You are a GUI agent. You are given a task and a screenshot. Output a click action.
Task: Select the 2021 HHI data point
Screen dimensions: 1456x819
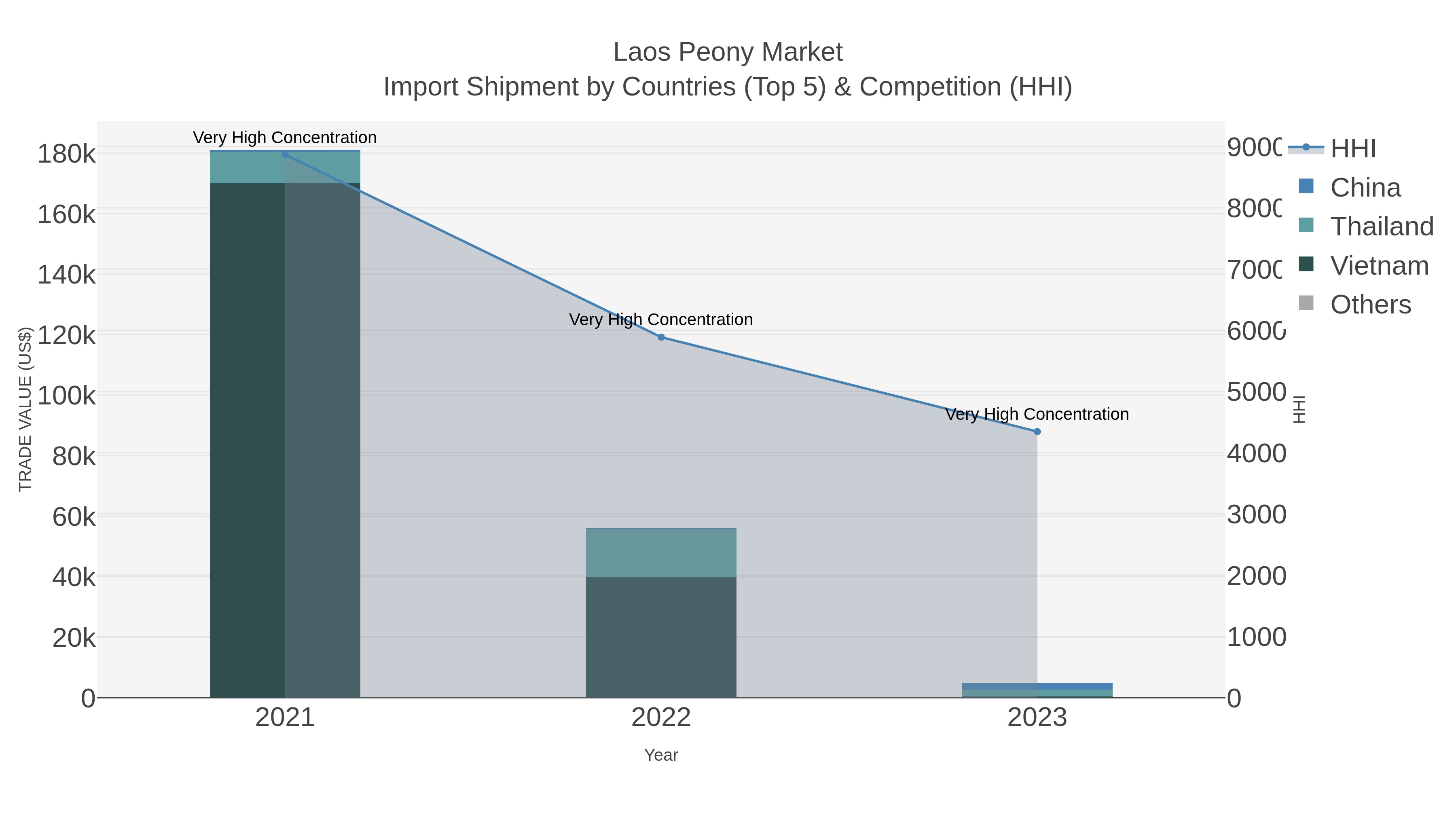(285, 155)
